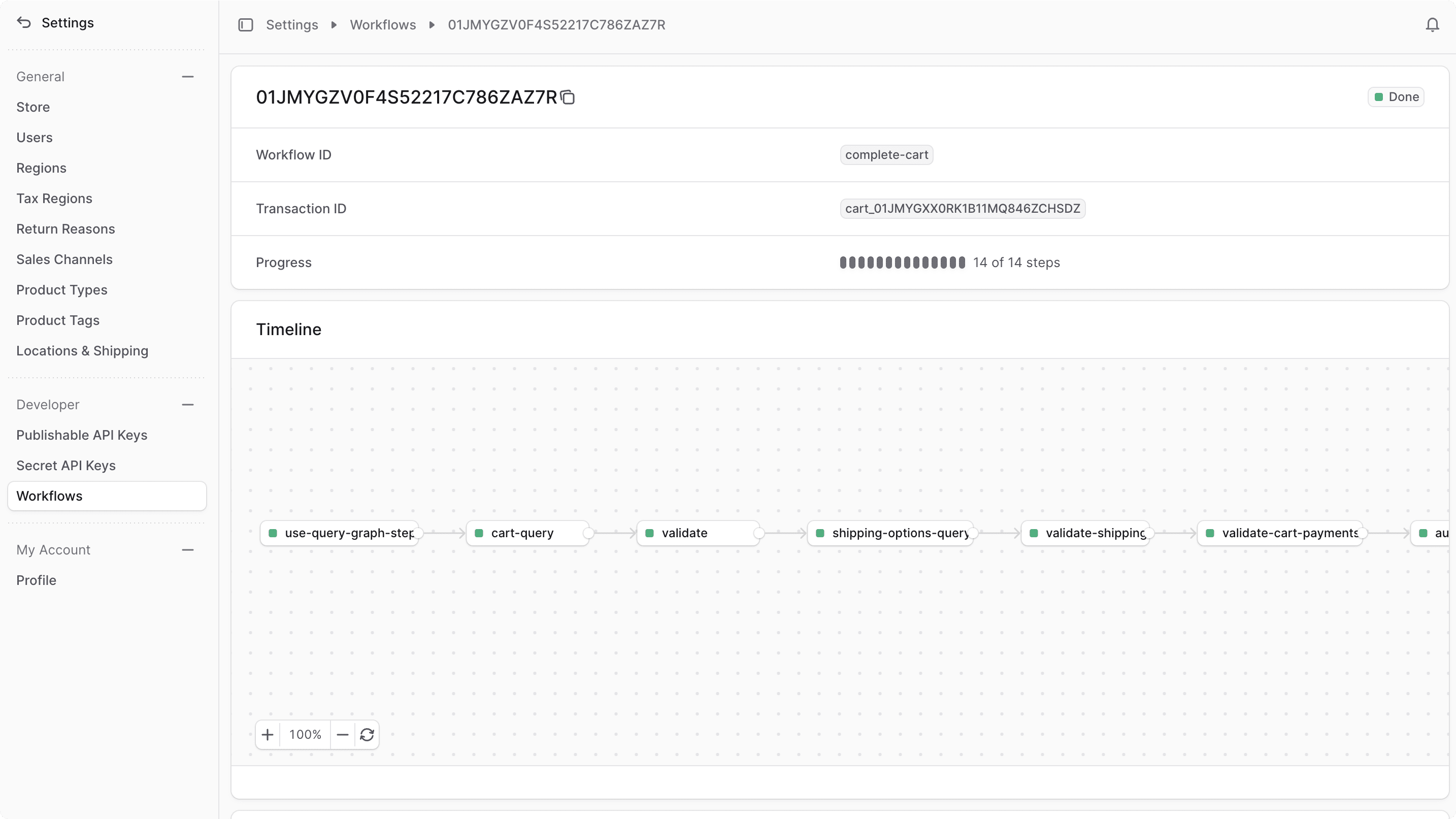Click the green status dot on validate step
1456x819 pixels.
click(650, 532)
